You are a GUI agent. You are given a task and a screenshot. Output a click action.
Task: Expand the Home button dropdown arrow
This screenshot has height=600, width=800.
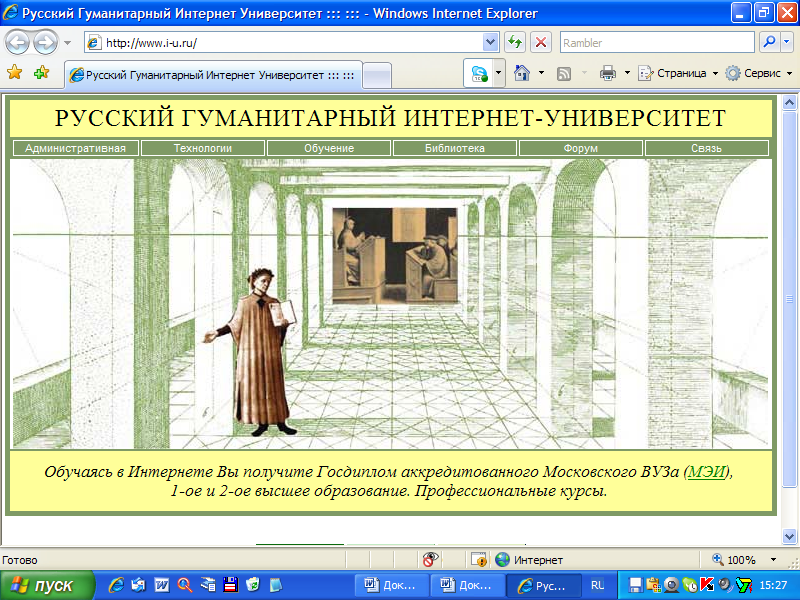pos(542,73)
